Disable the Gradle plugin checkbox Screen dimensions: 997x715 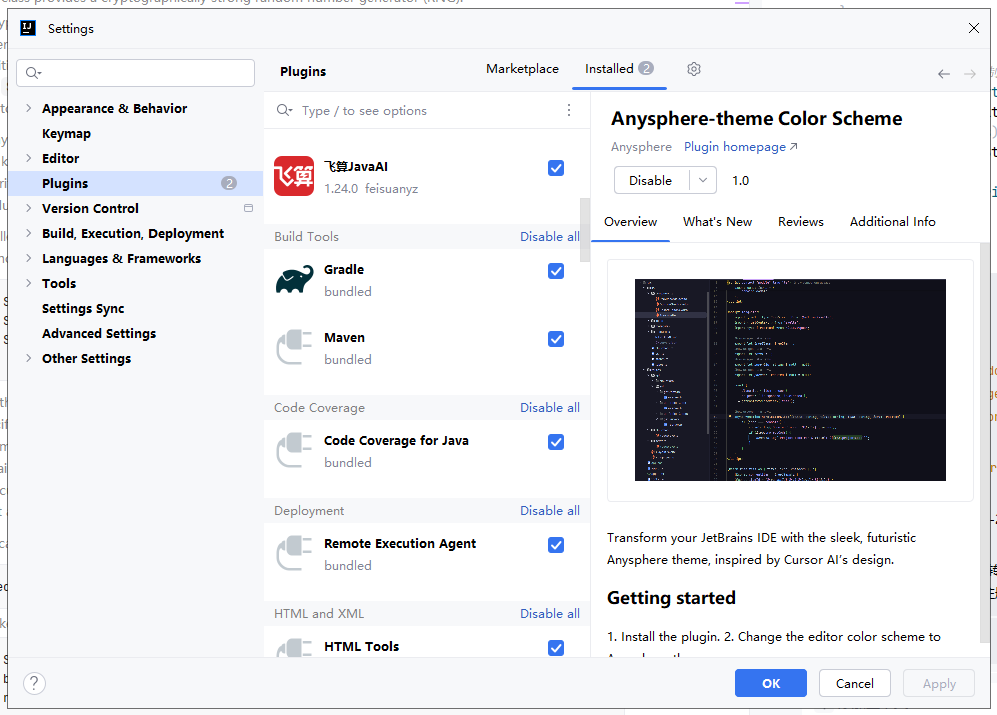[556, 271]
